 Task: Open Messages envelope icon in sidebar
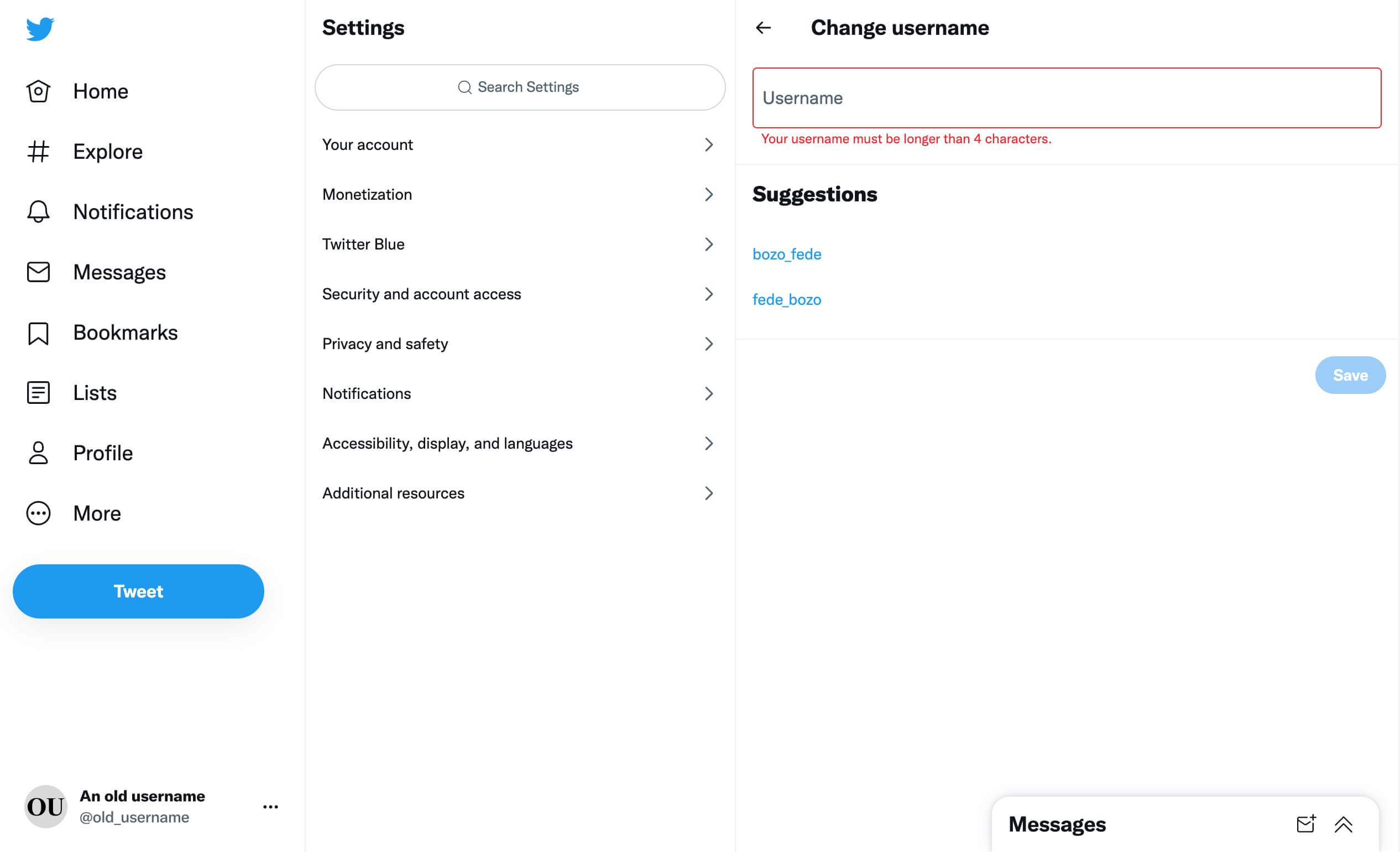point(38,272)
